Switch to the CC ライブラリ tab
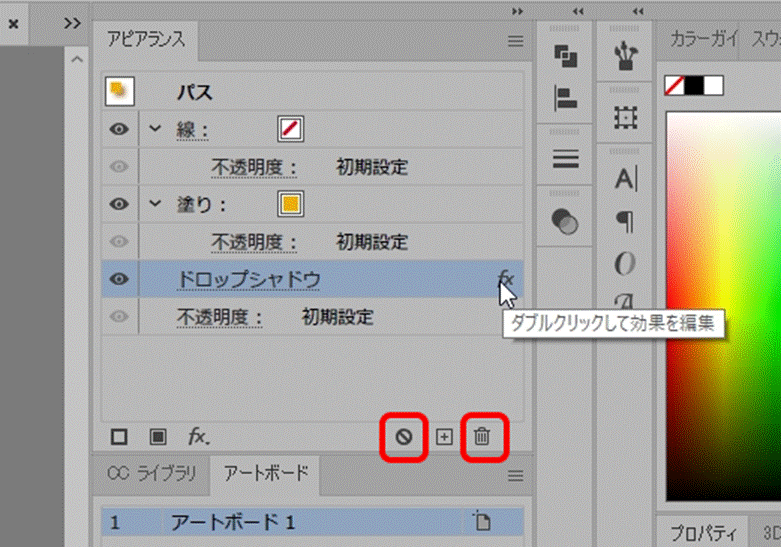 click(151, 473)
